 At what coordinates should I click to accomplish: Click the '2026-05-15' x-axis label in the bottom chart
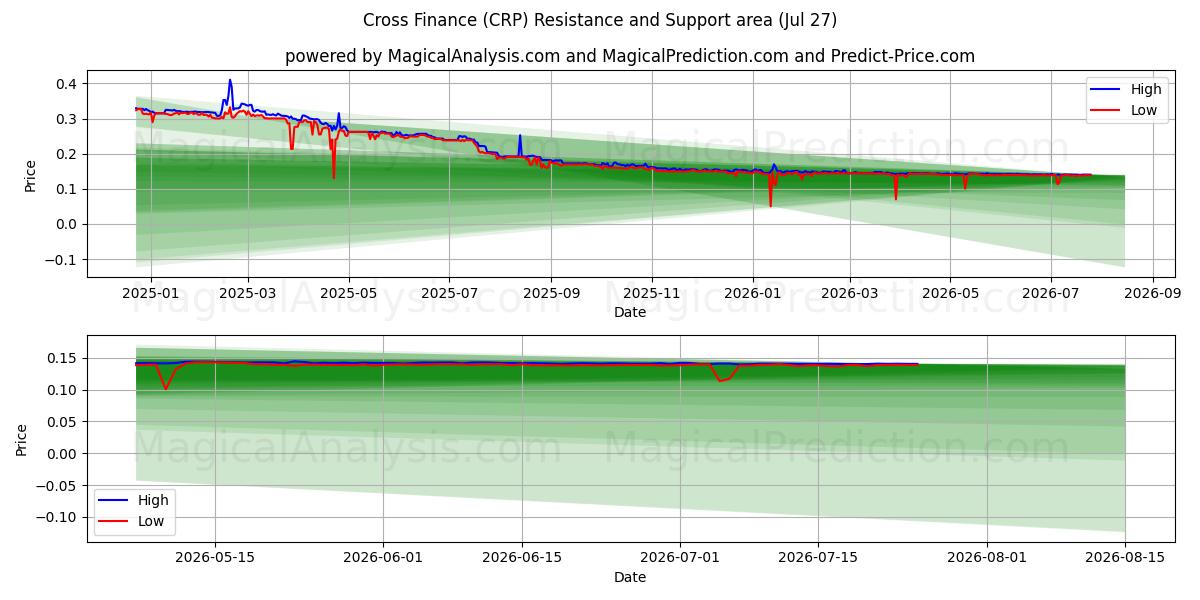point(215,559)
